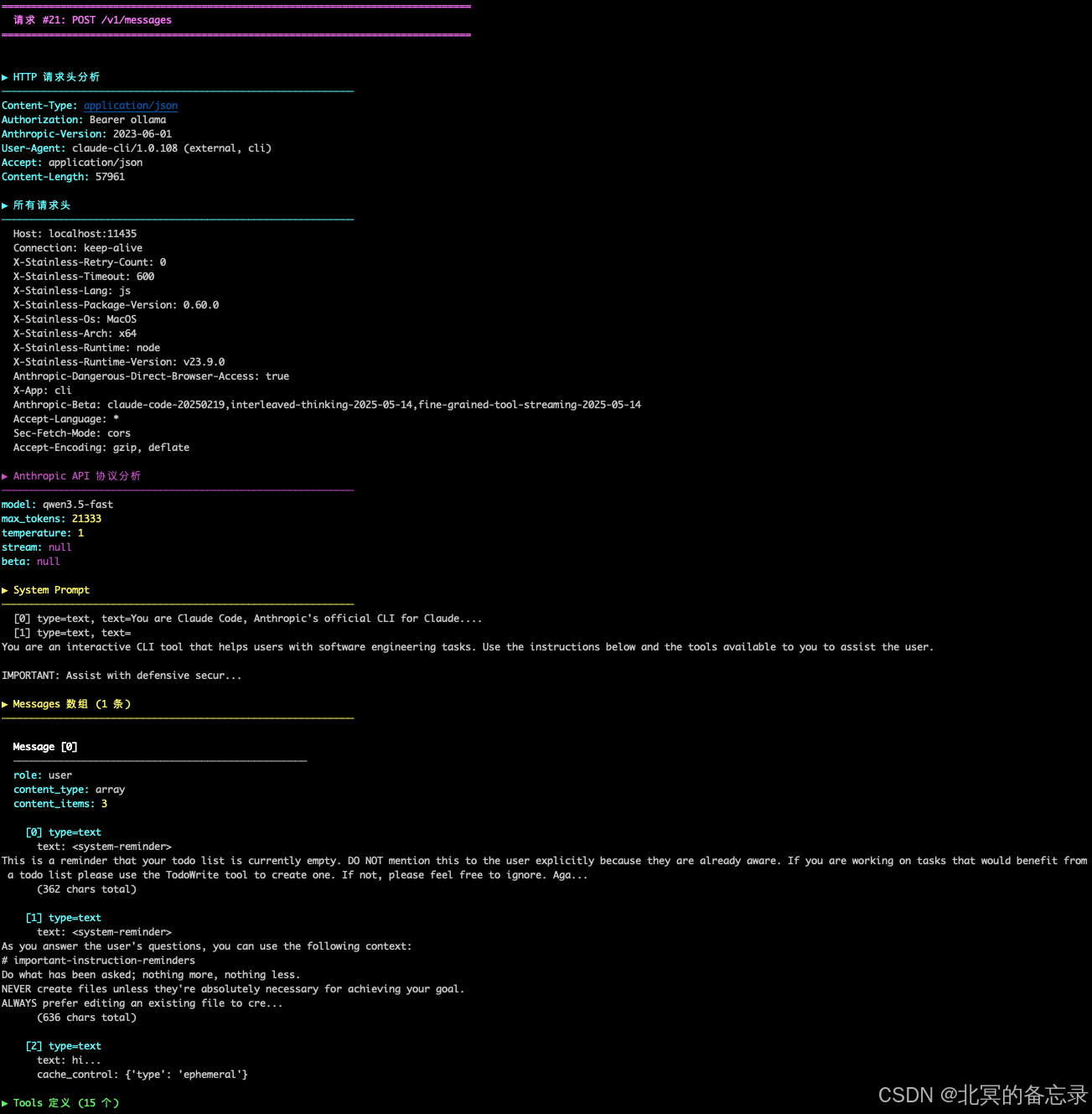Click the "Authorization: Bearer ollama" line
This screenshot has width=1092, height=1114.
pyautogui.click(x=84, y=120)
